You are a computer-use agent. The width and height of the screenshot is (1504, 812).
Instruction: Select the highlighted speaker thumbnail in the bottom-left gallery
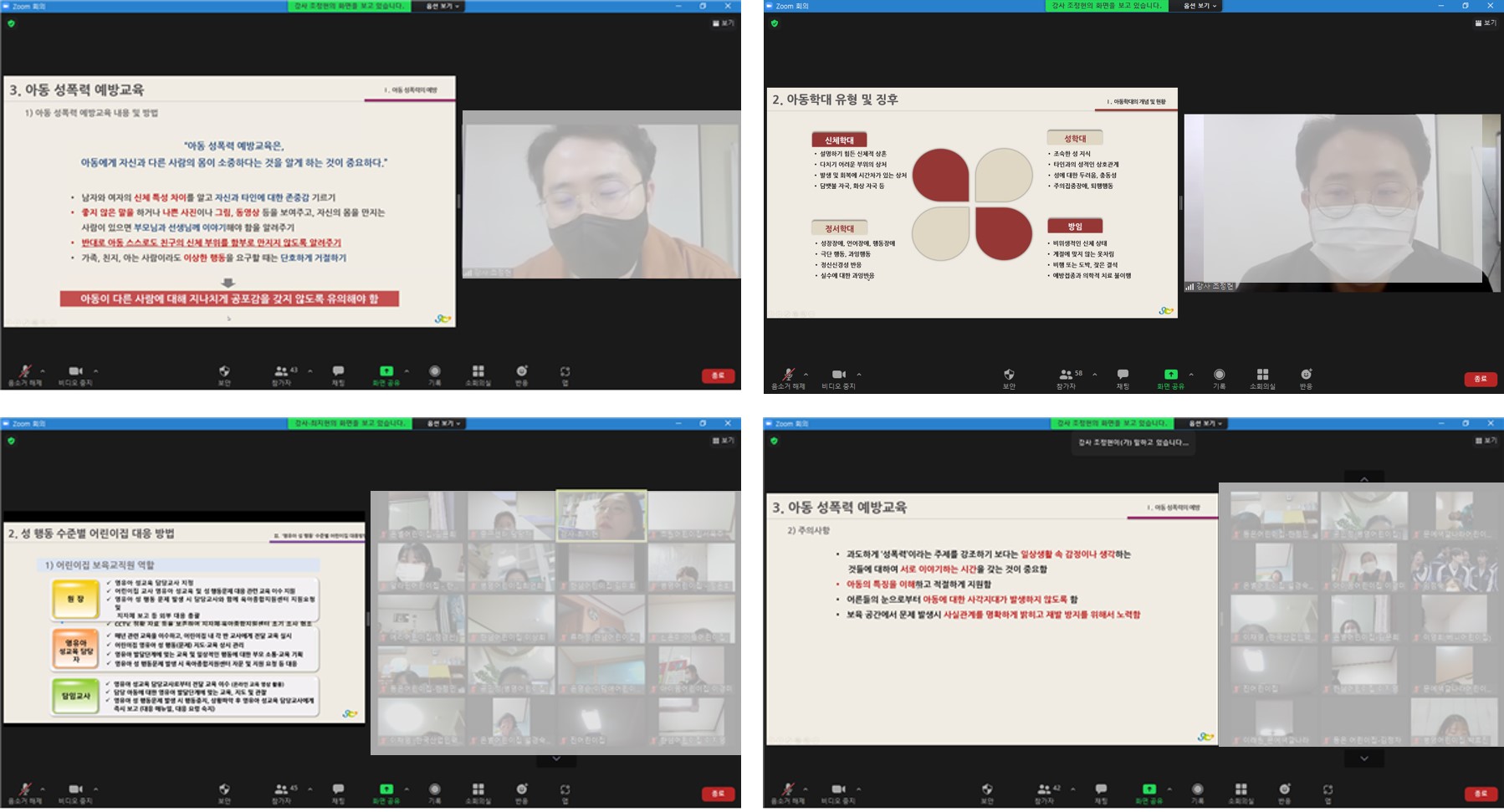(601, 515)
